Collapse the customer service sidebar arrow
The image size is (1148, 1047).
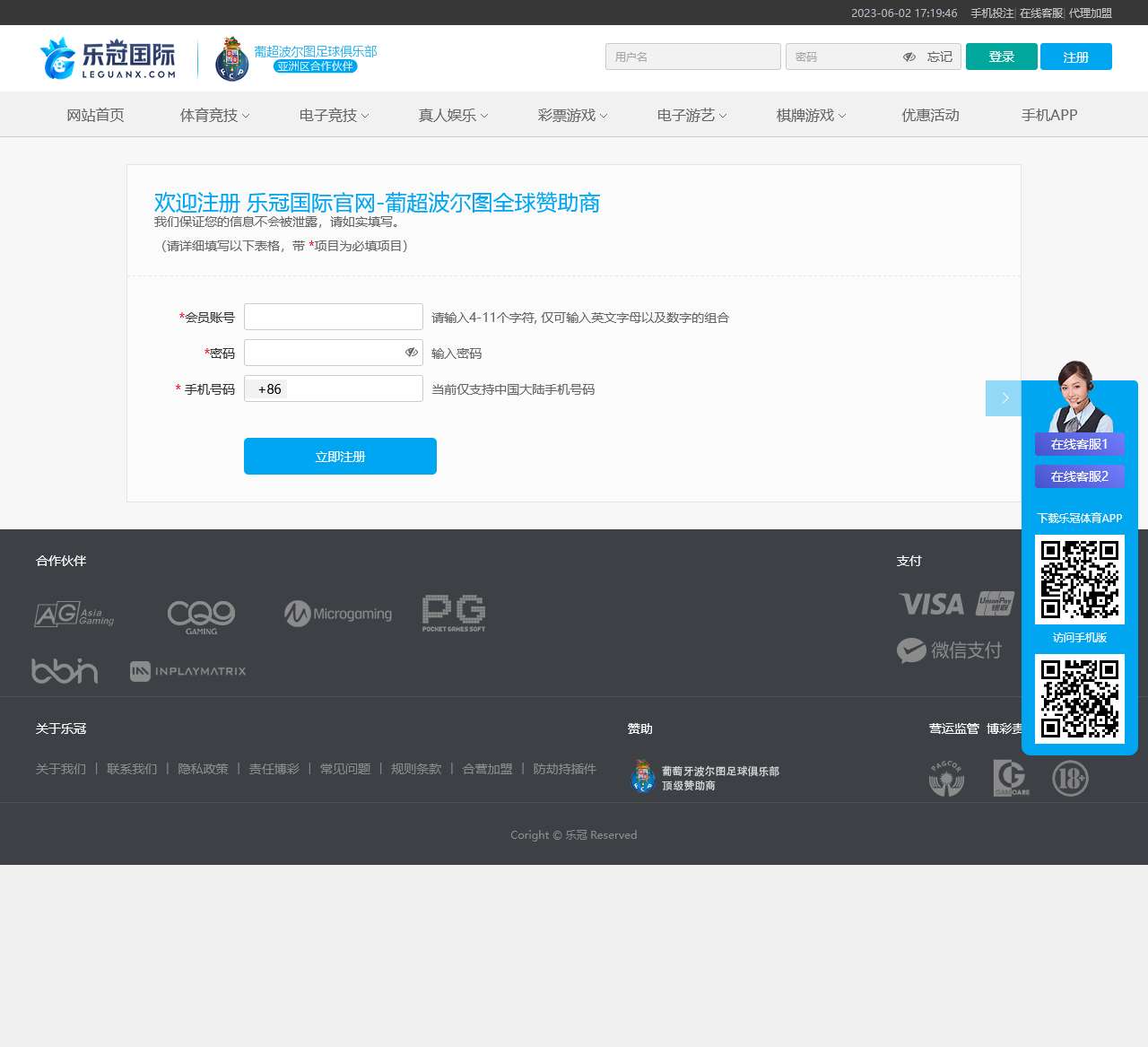coord(1004,398)
